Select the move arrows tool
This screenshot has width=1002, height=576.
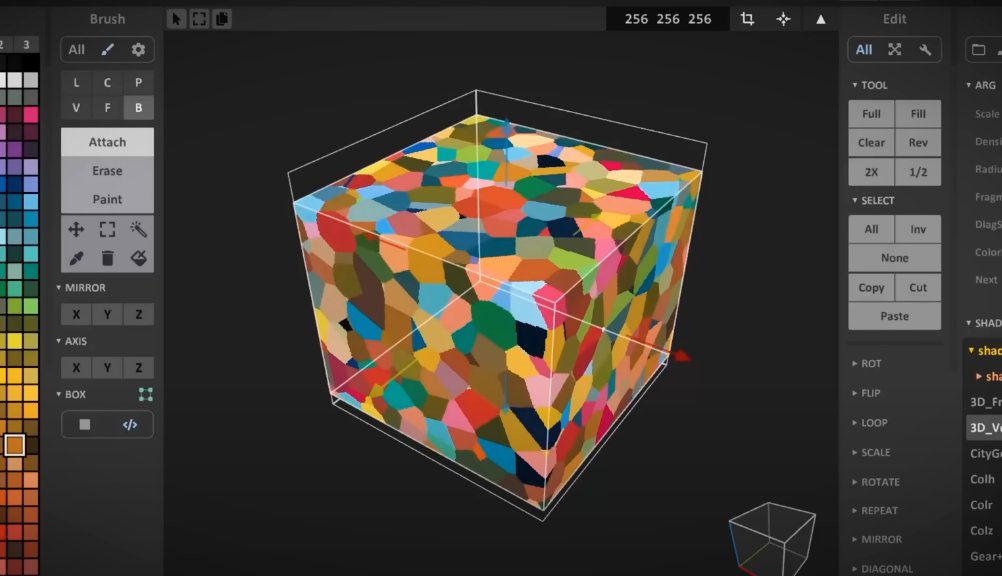tap(76, 230)
